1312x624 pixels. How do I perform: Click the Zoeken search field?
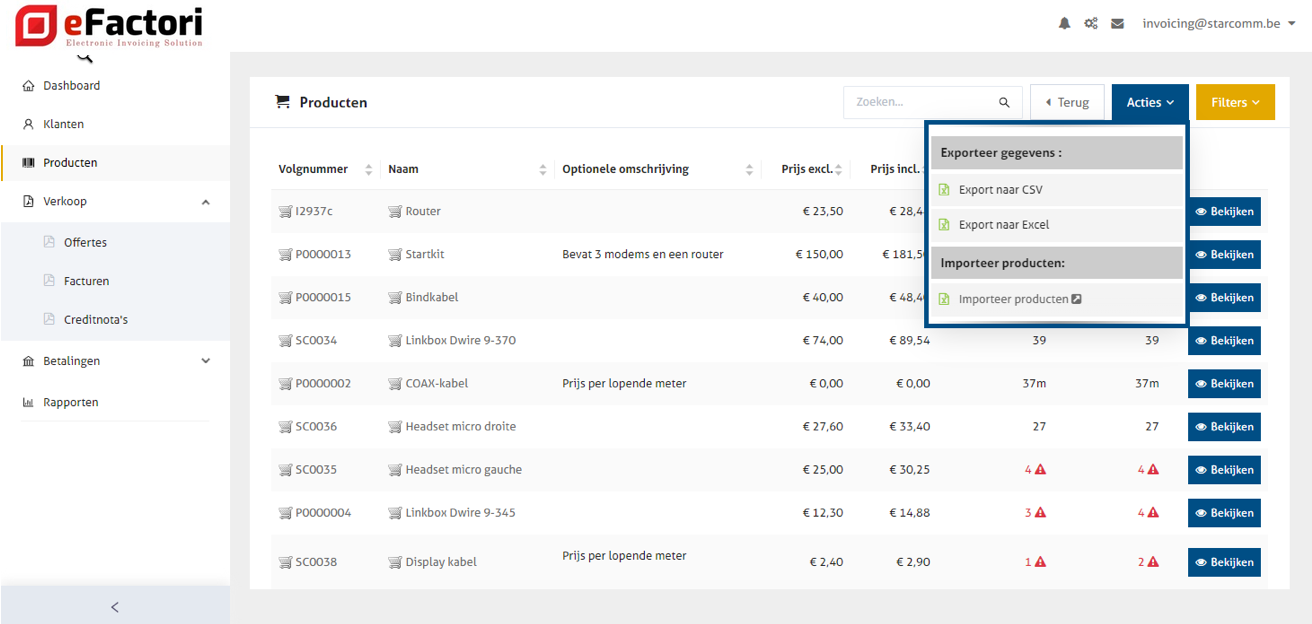coord(920,102)
